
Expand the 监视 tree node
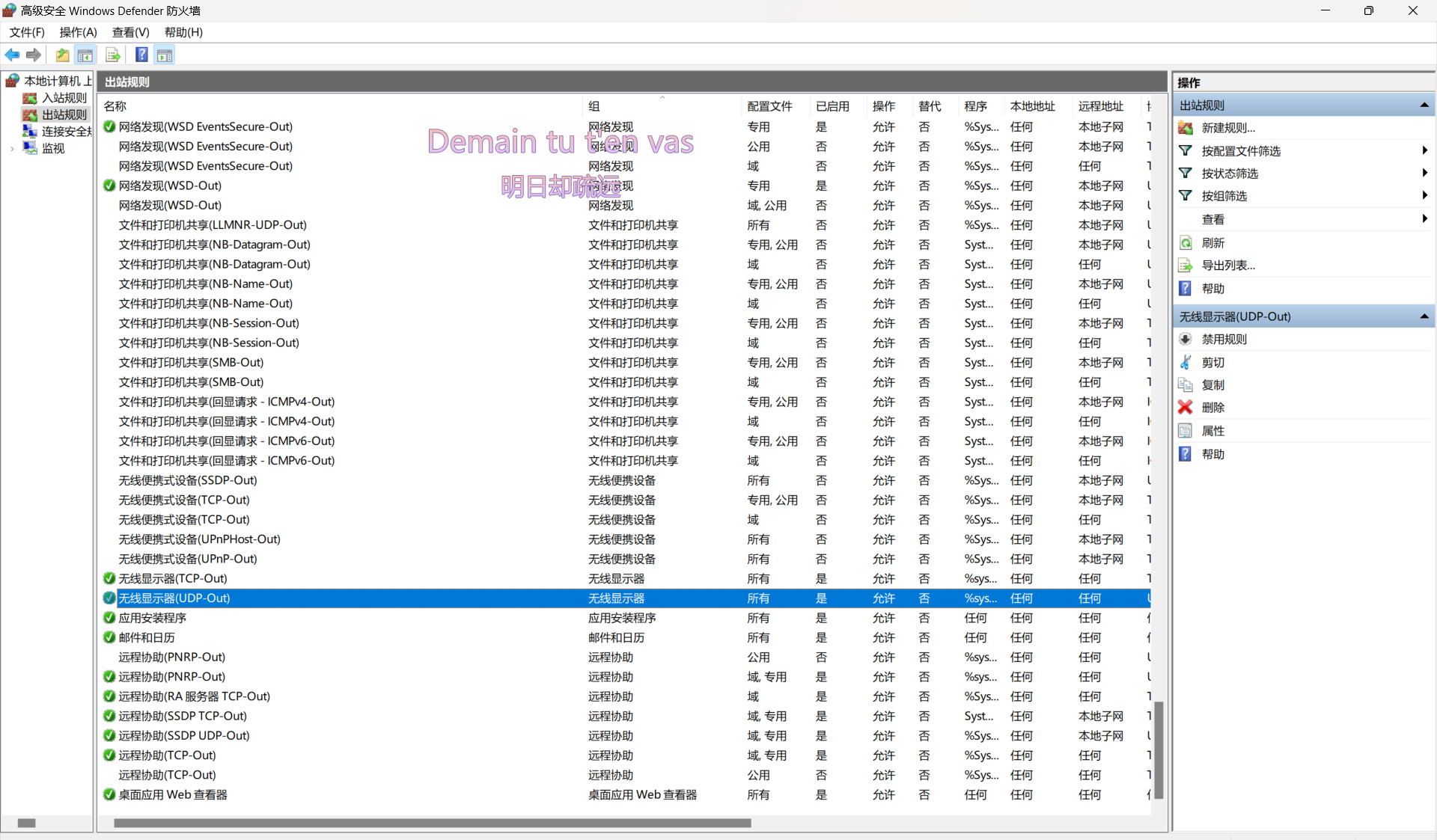[x=12, y=149]
